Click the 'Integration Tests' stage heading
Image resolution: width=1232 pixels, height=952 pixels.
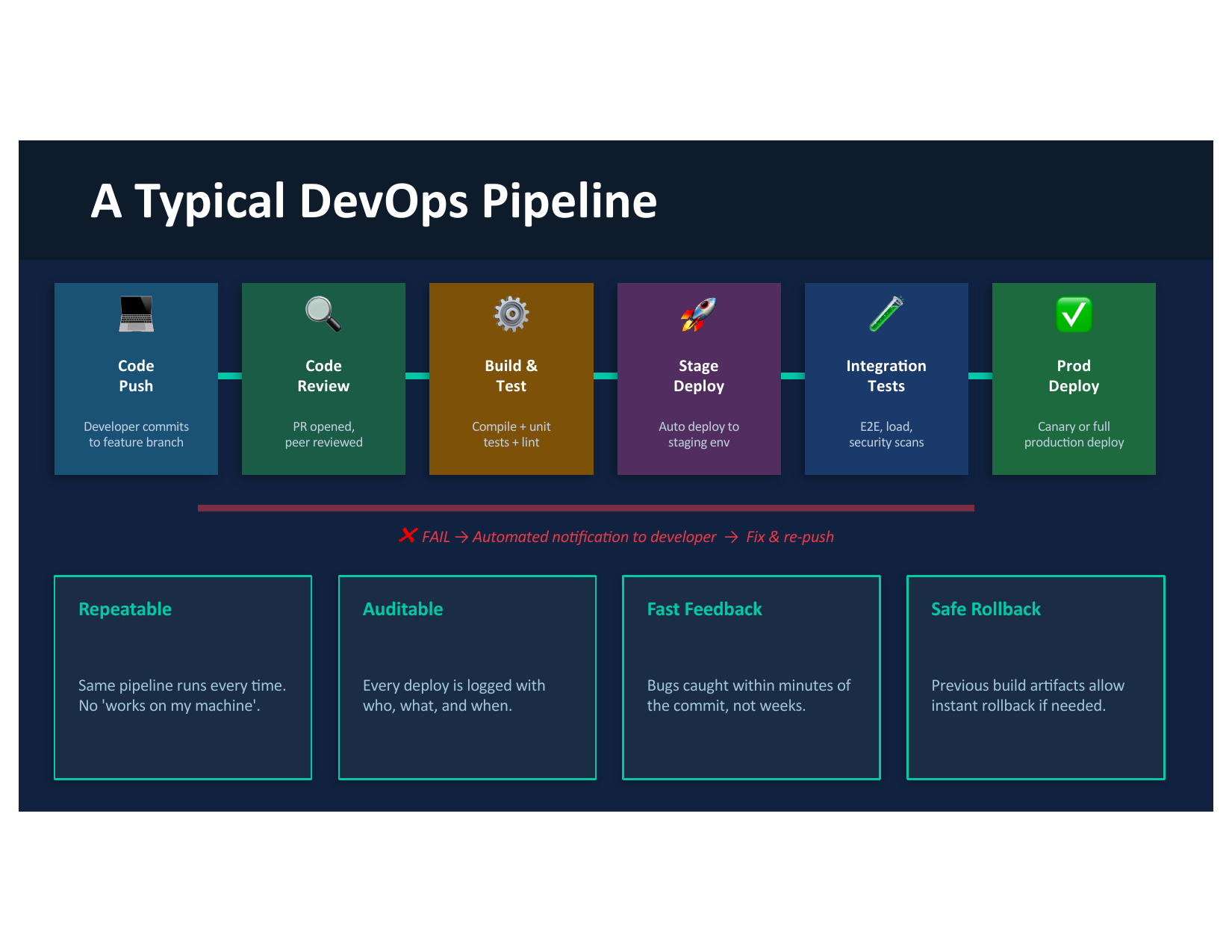coord(886,376)
